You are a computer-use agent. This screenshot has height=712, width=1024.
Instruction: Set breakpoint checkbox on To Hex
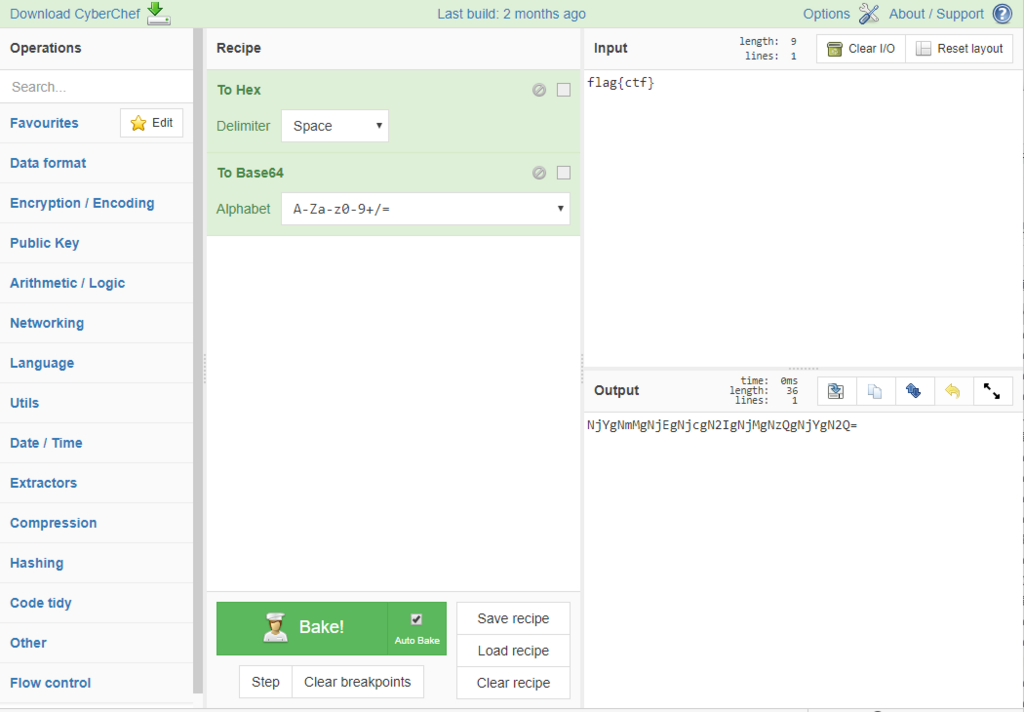coord(564,90)
